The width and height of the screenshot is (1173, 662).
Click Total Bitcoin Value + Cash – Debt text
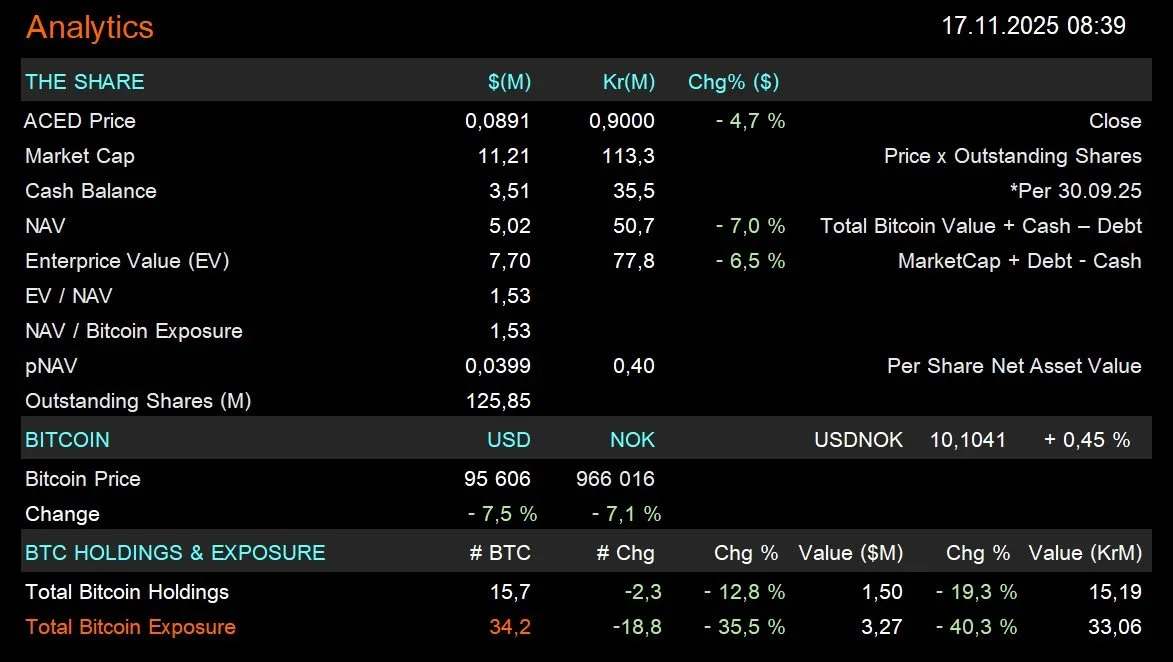point(981,226)
